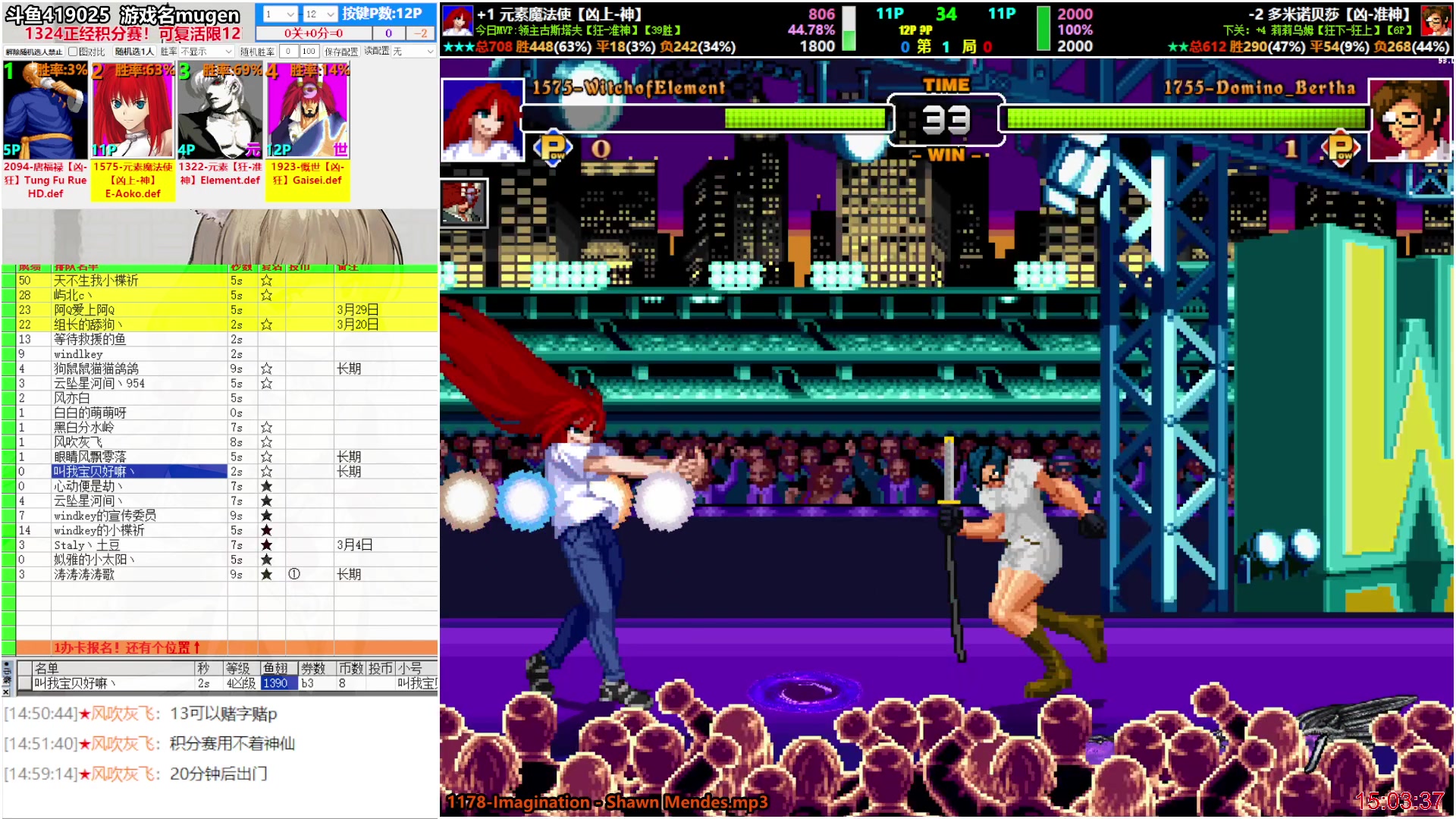This screenshot has height=819, width=1456.
Task: Click the 随机选1人 button
Action: pyautogui.click(x=134, y=52)
